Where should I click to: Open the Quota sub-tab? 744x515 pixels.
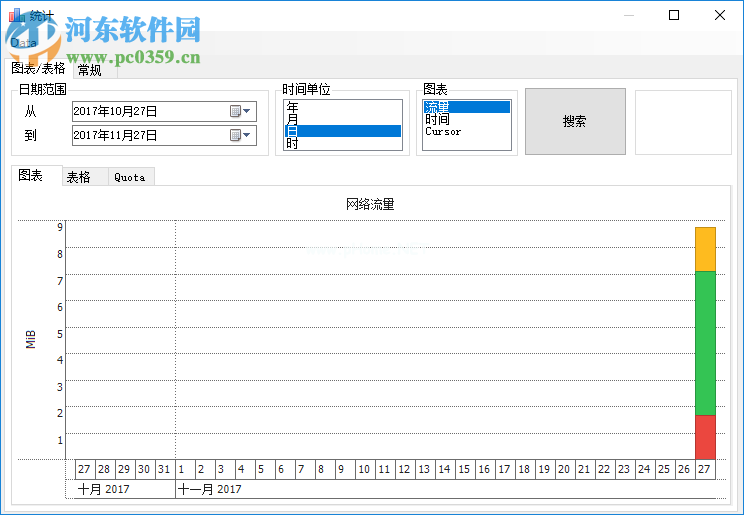130,177
